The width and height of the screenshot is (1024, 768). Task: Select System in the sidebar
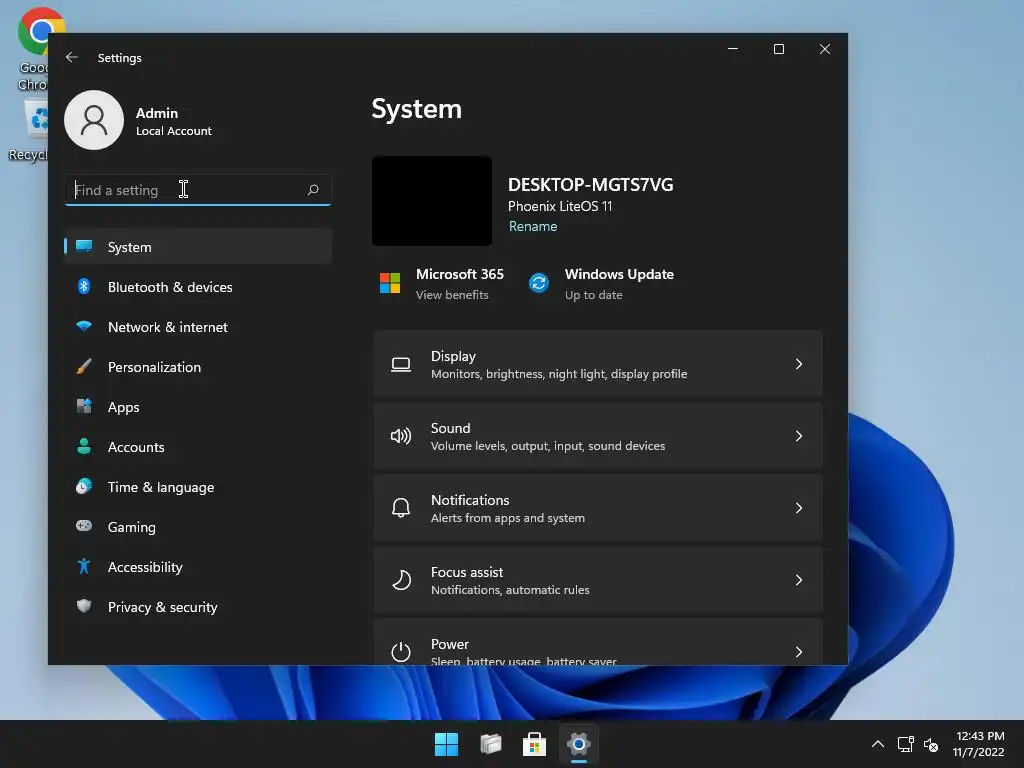[198, 246]
